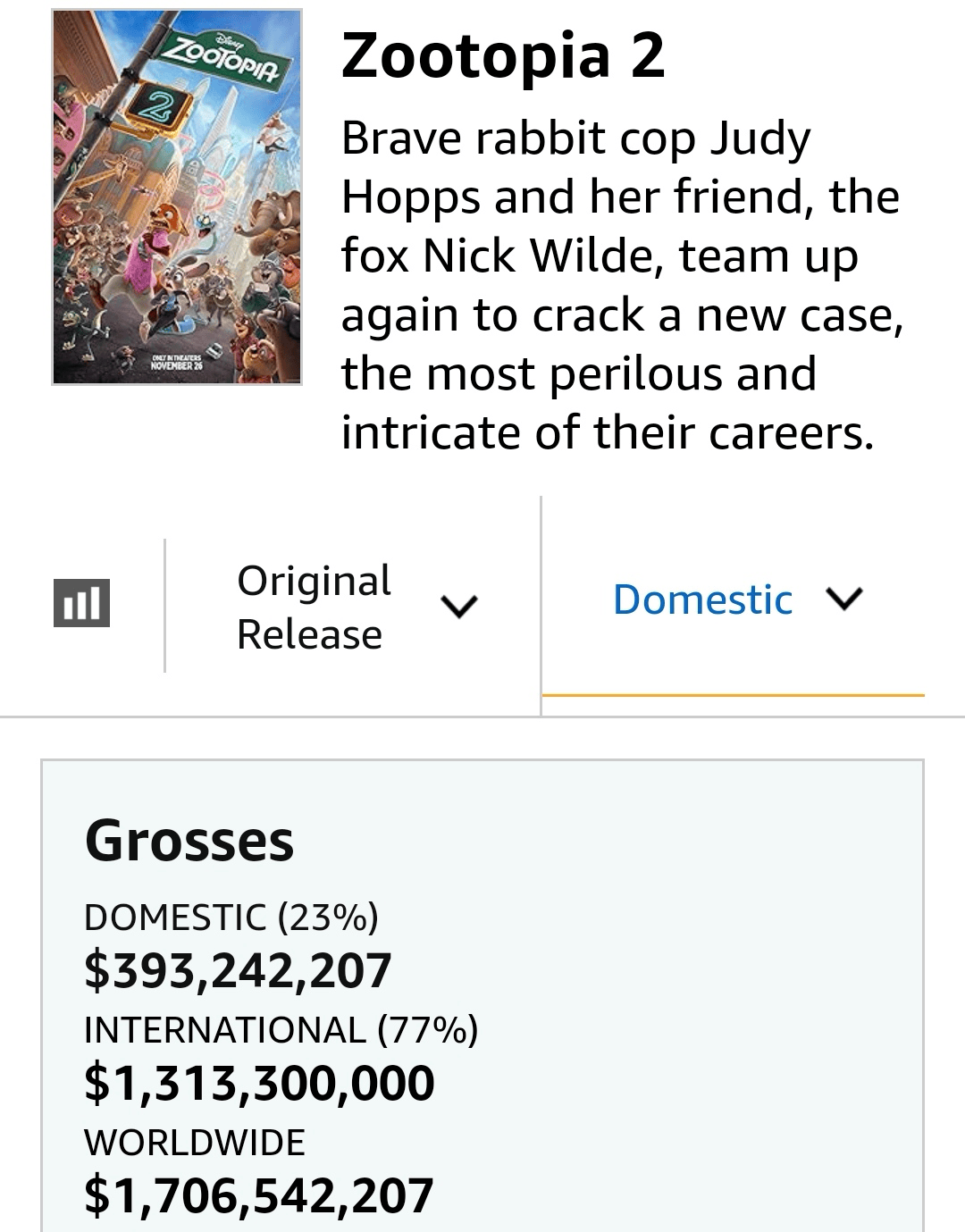
Task: Select the DOMESTIC (23%) label
Action: [231, 918]
